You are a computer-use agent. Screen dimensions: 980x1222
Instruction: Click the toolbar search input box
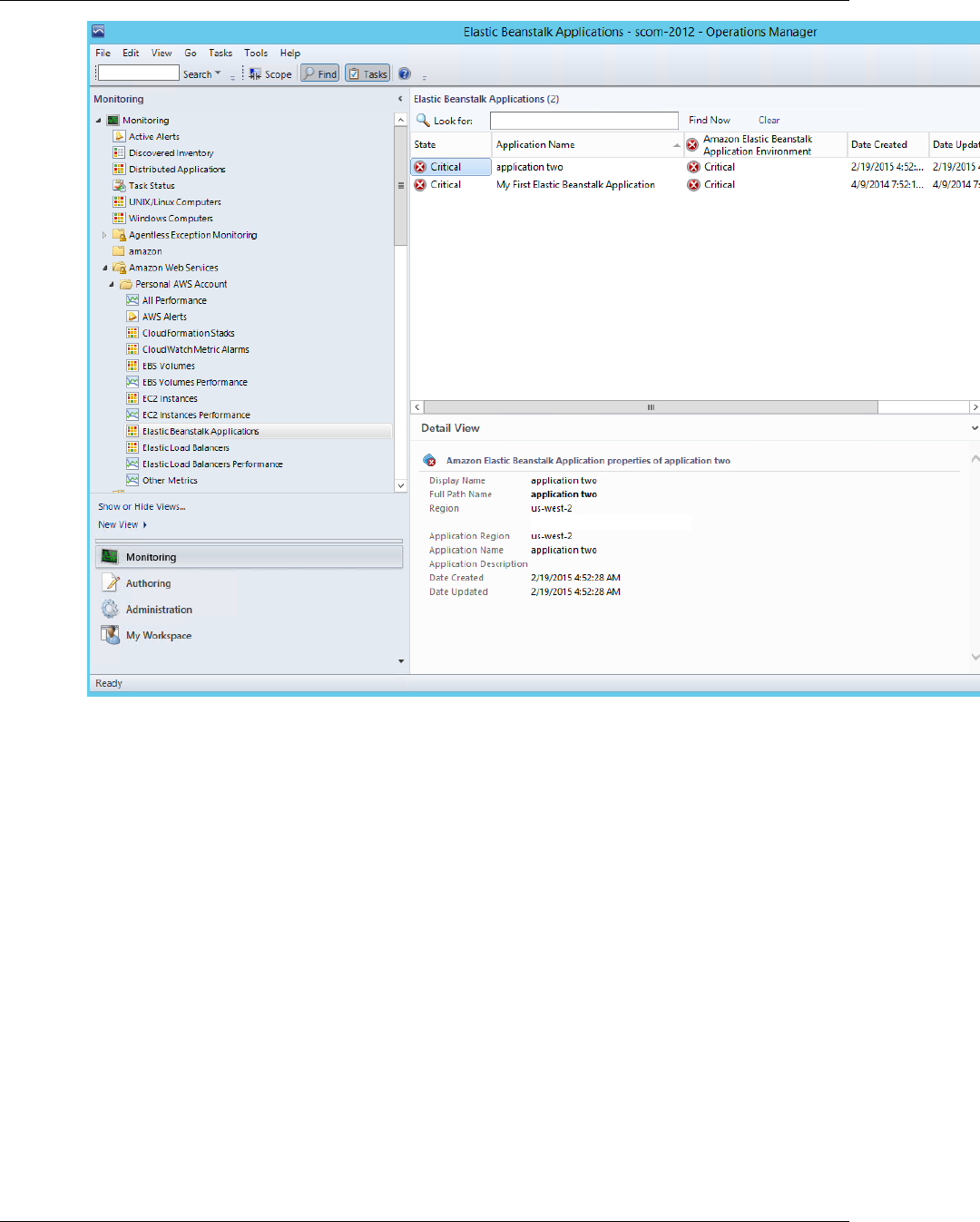139,73
